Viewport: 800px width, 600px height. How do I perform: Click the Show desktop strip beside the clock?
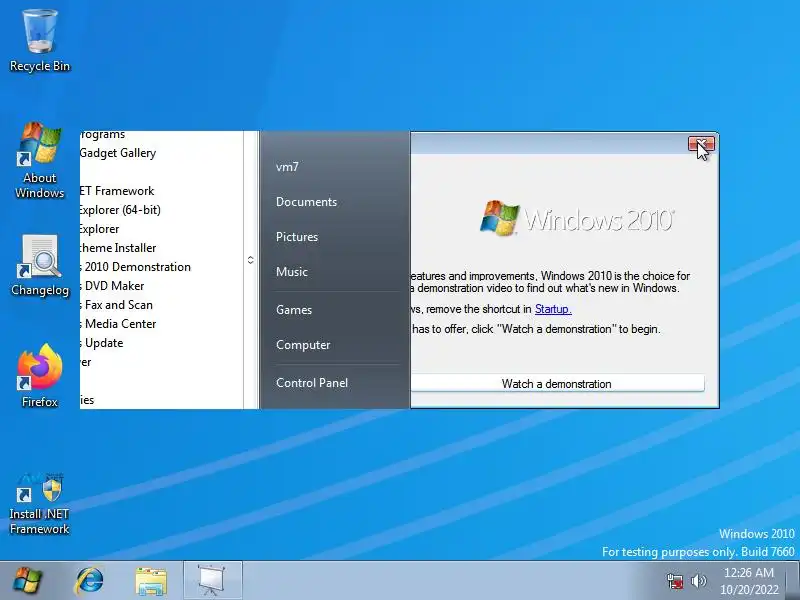click(x=793, y=581)
